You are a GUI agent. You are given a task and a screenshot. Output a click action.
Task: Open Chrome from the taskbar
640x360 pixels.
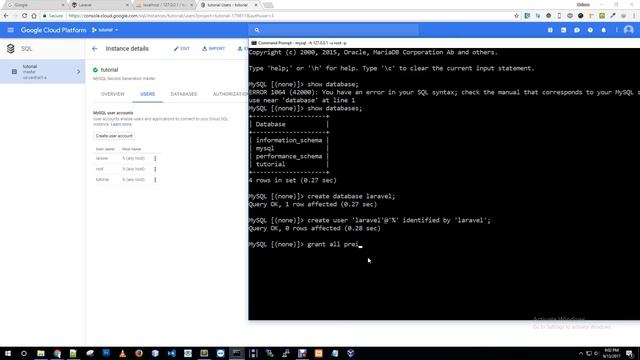click(57, 353)
